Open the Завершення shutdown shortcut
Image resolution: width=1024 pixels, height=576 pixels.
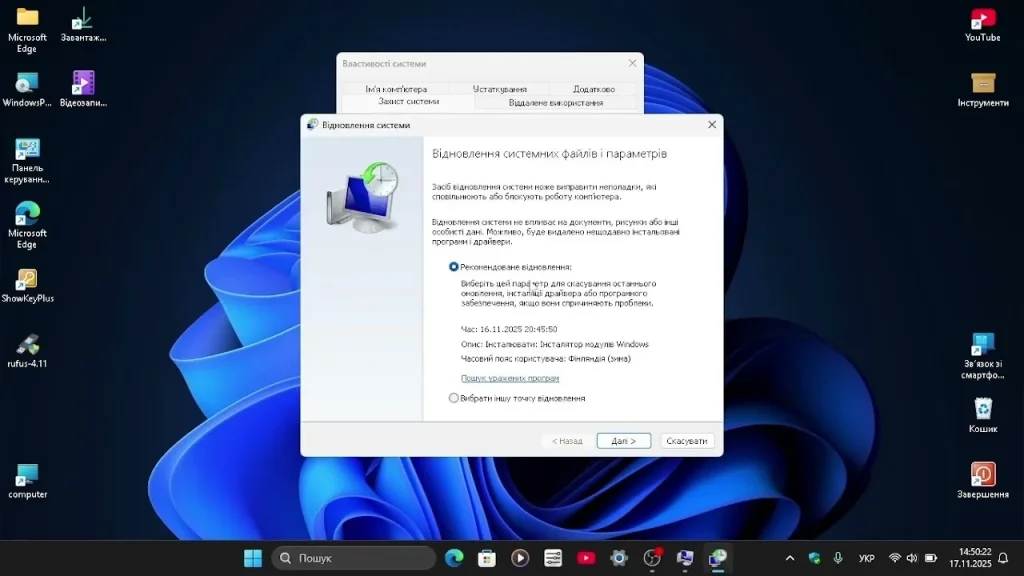click(x=983, y=481)
